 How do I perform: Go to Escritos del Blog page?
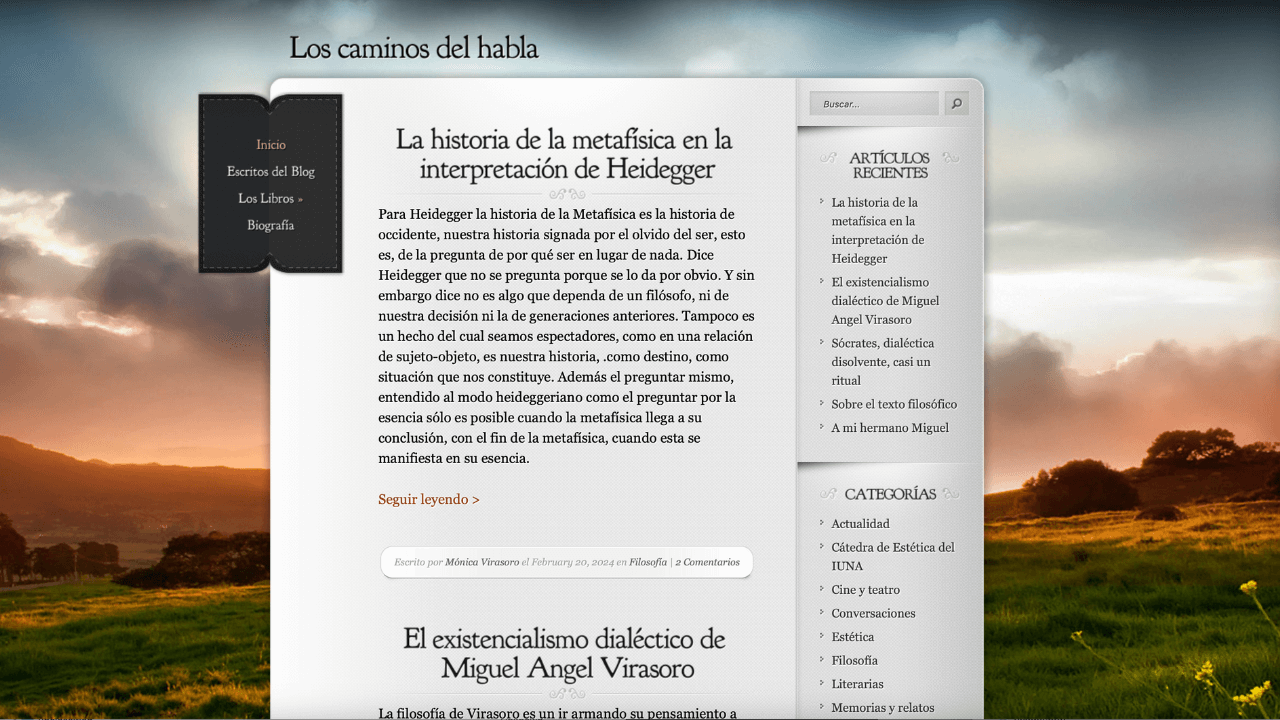271,172
